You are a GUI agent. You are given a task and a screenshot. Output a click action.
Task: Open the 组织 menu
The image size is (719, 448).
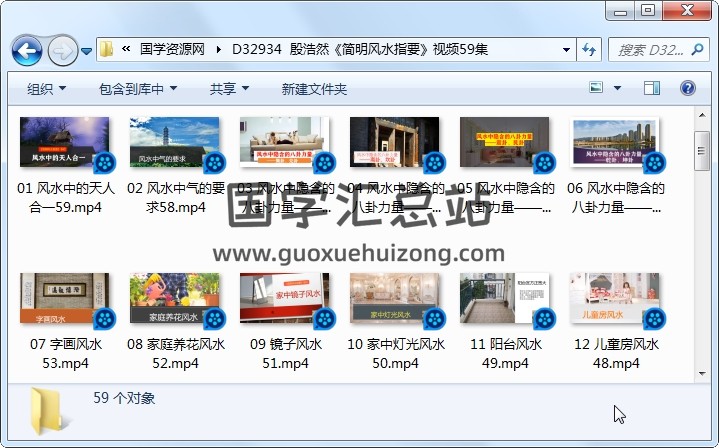pyautogui.click(x=46, y=89)
